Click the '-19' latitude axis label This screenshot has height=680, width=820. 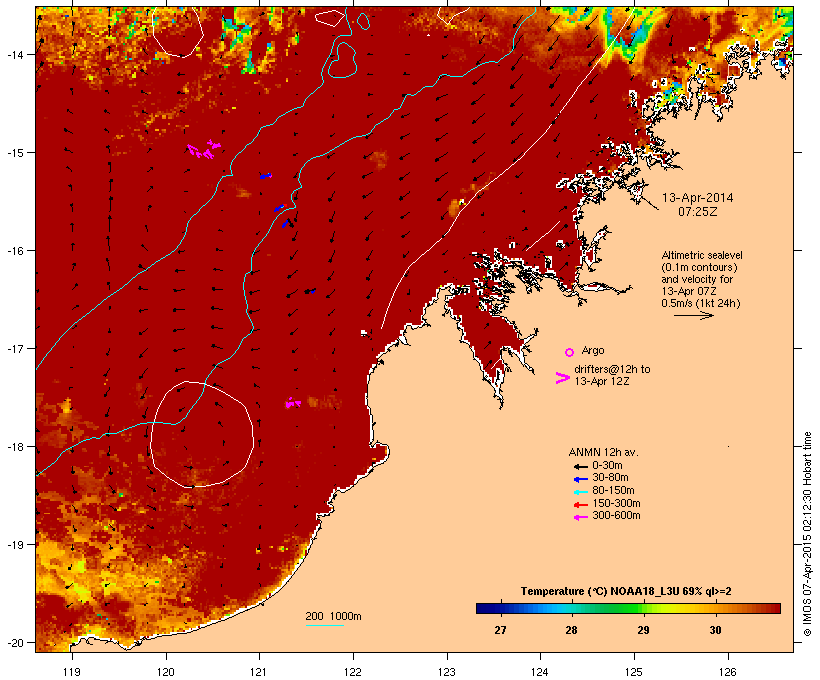(15, 545)
